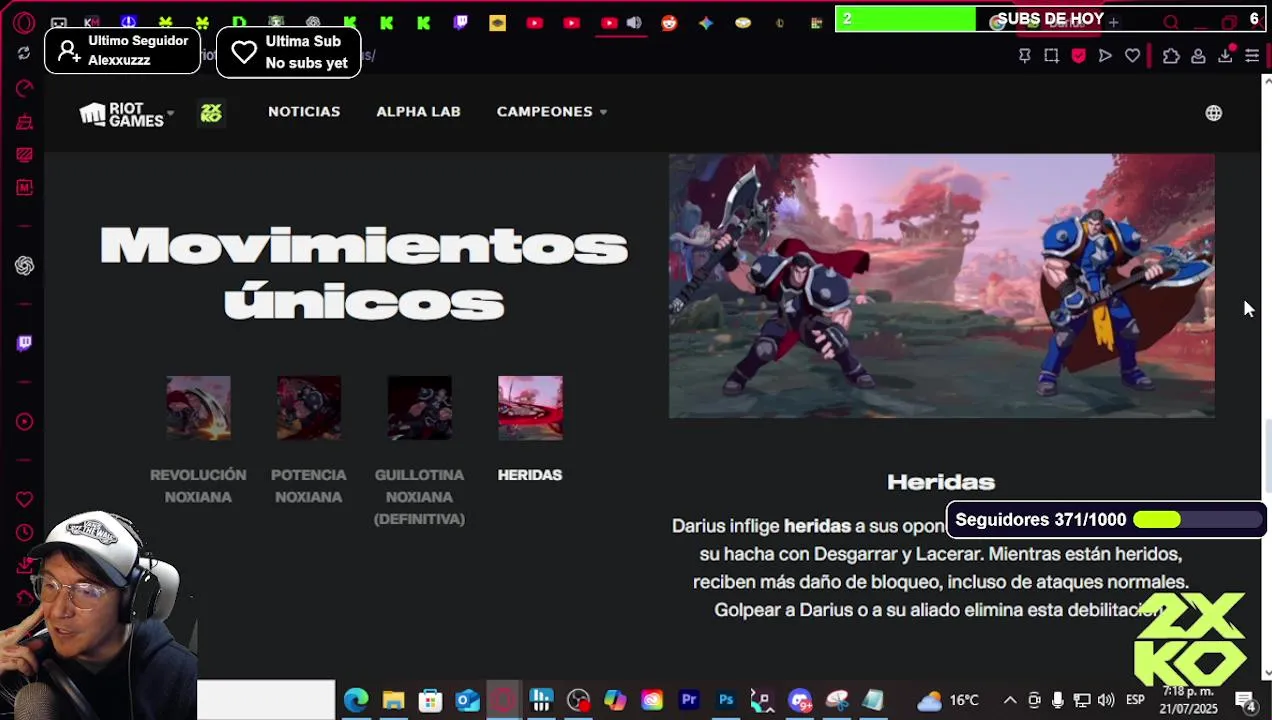The width and height of the screenshot is (1272, 720).
Task: Mute the YouTube tab playing audio
Action: [x=634, y=22]
